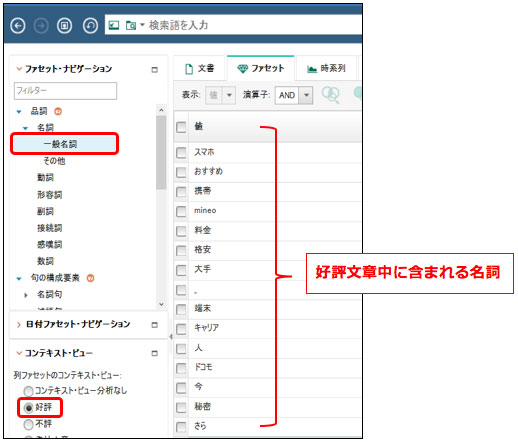This screenshot has width=518, height=442.
Task: Check the 秘密 row checkbox
Action: click(x=181, y=407)
